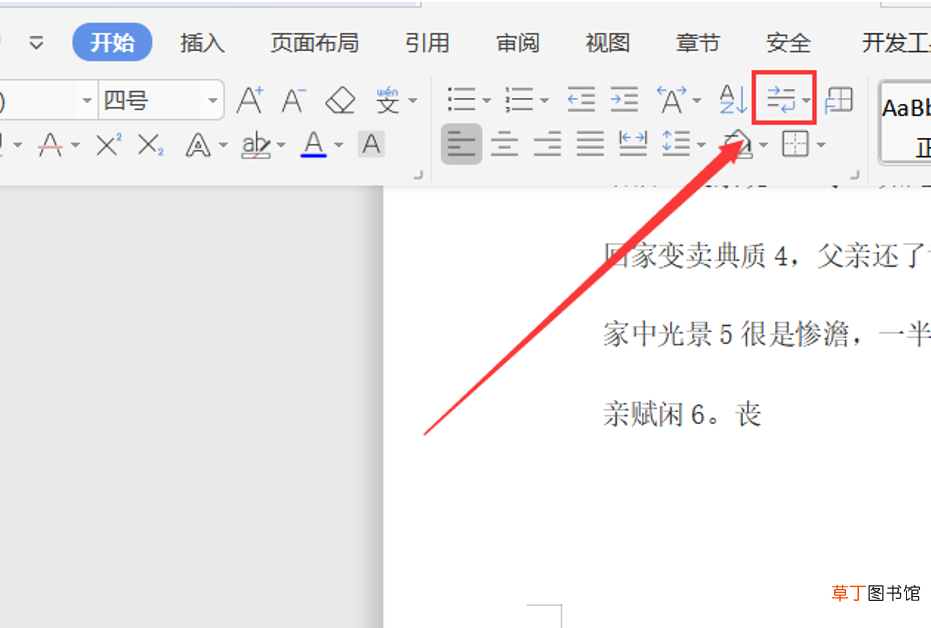This screenshot has width=931, height=628.
Task: Expand highlight color options arrow
Action: [x=281, y=145]
